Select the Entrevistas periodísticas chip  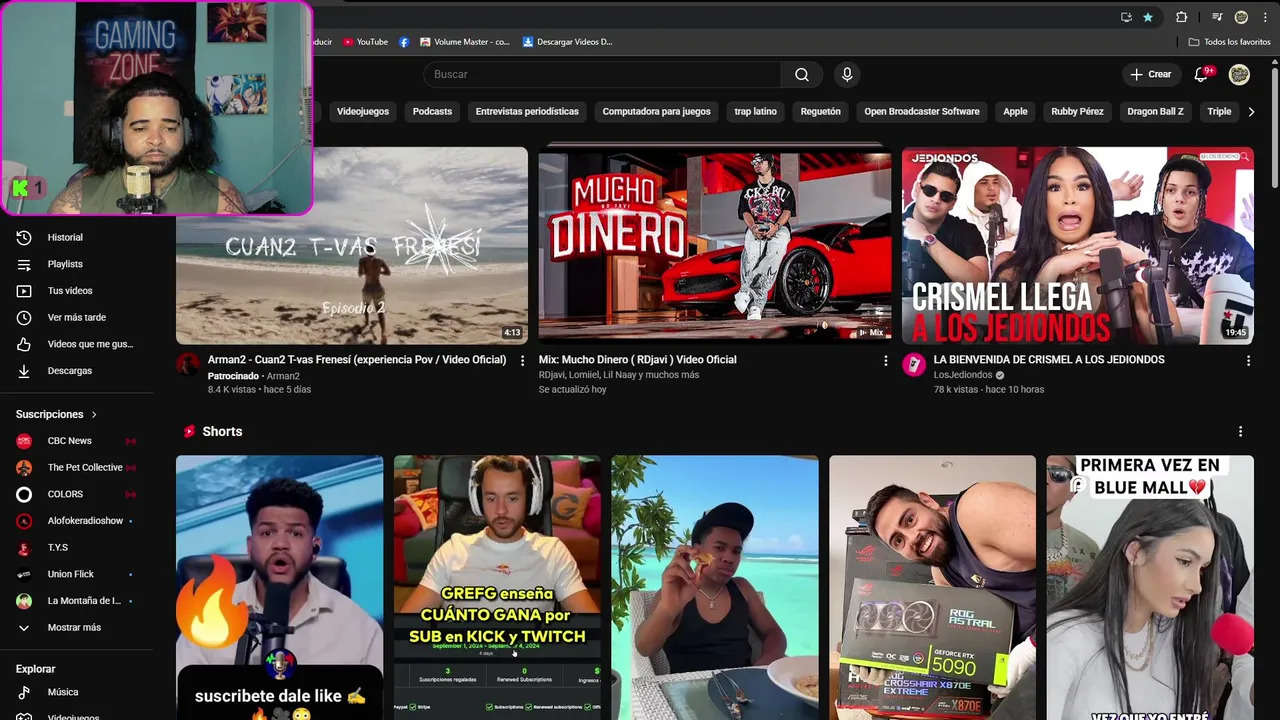[x=527, y=111]
